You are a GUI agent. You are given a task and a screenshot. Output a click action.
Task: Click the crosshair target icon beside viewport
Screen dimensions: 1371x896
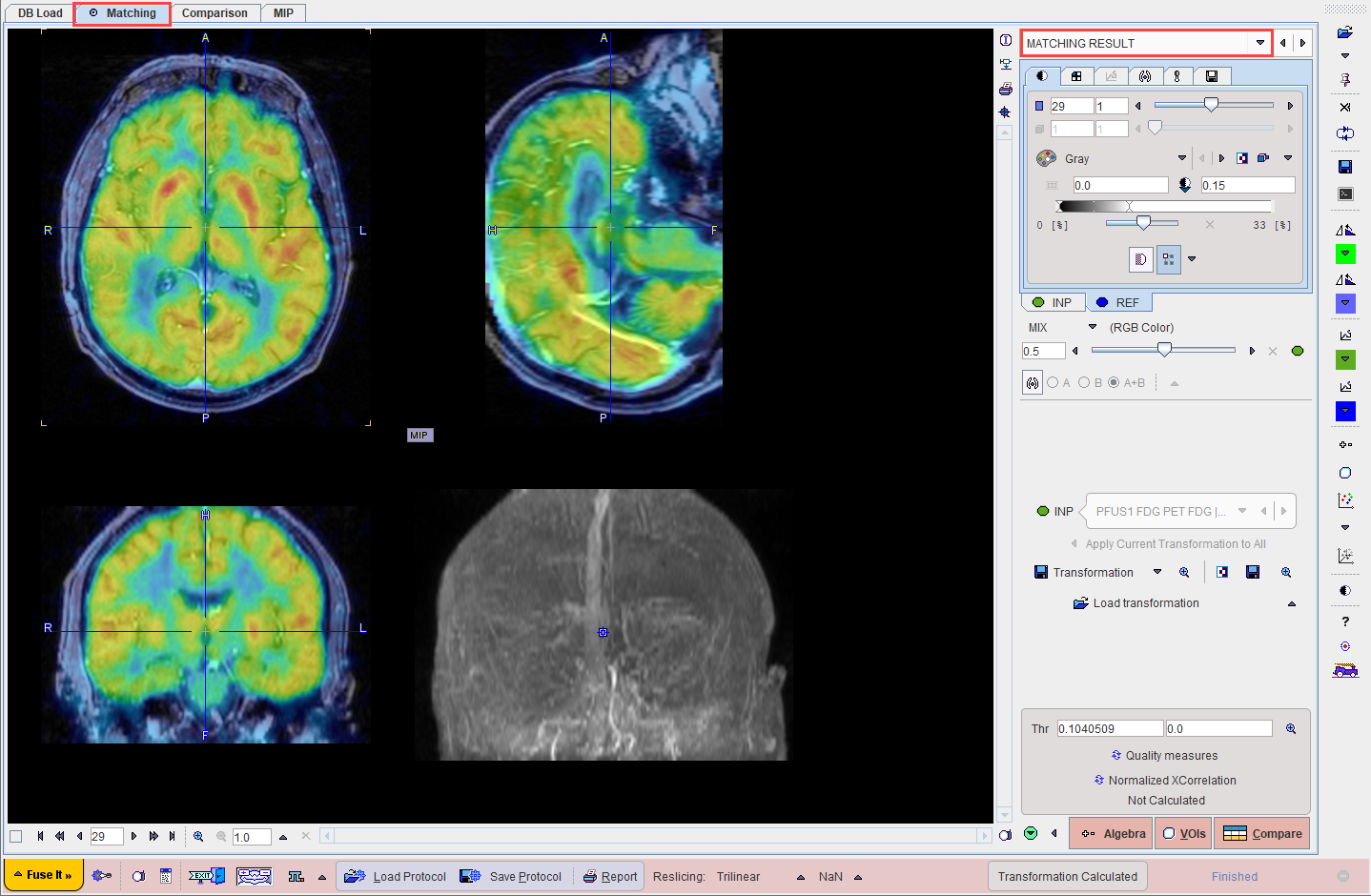1005,112
